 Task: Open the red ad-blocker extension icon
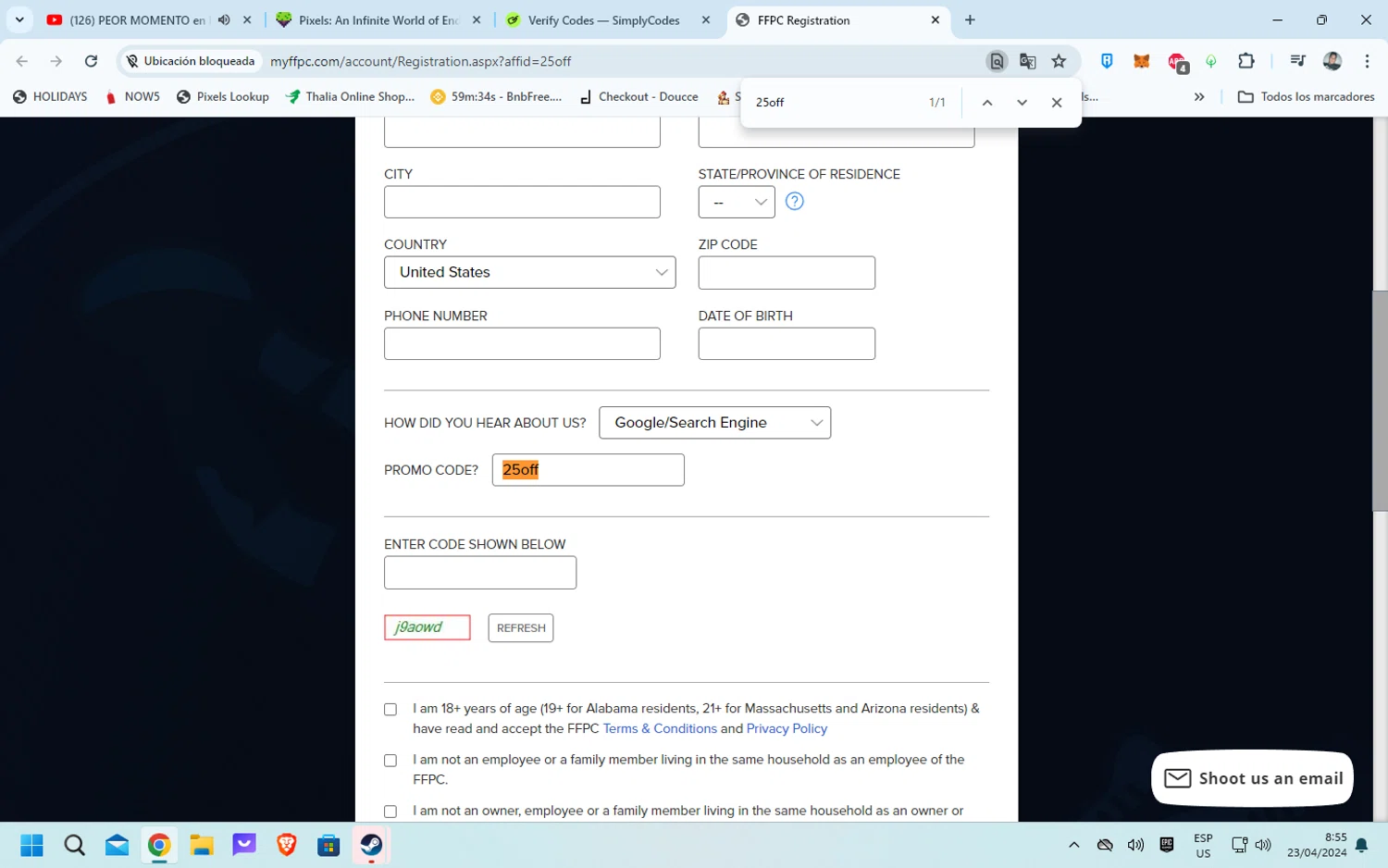(x=1177, y=62)
